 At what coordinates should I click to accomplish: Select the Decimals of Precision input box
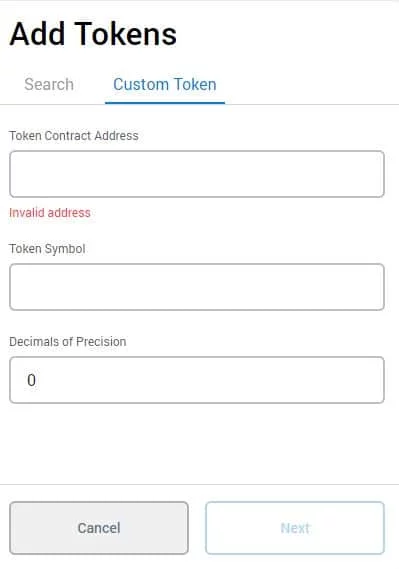coord(197,380)
